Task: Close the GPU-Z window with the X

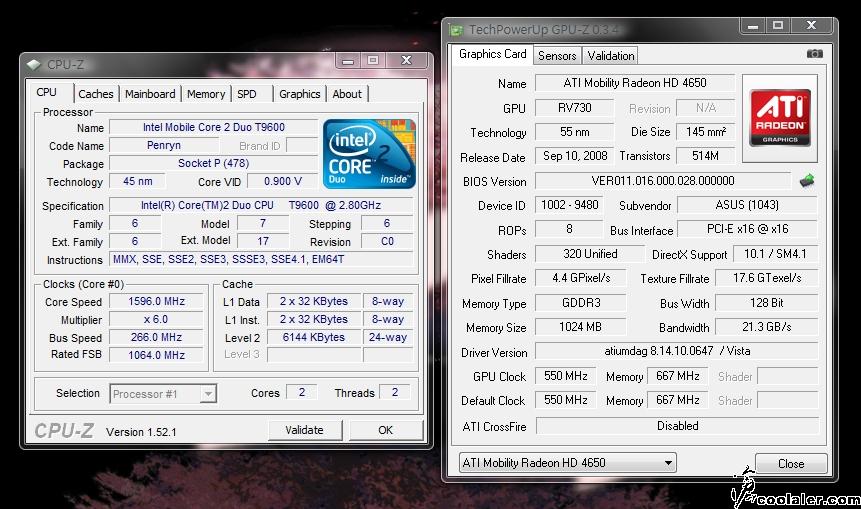Action: click(x=812, y=25)
